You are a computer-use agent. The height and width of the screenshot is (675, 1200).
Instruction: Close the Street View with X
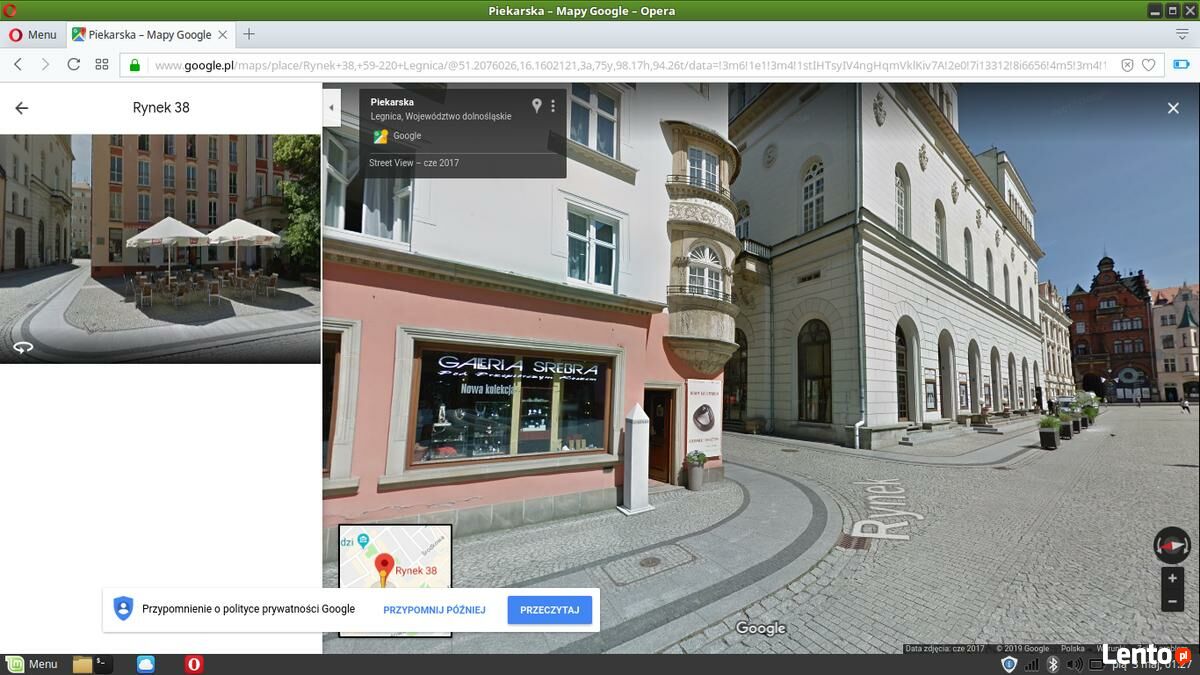1173,108
